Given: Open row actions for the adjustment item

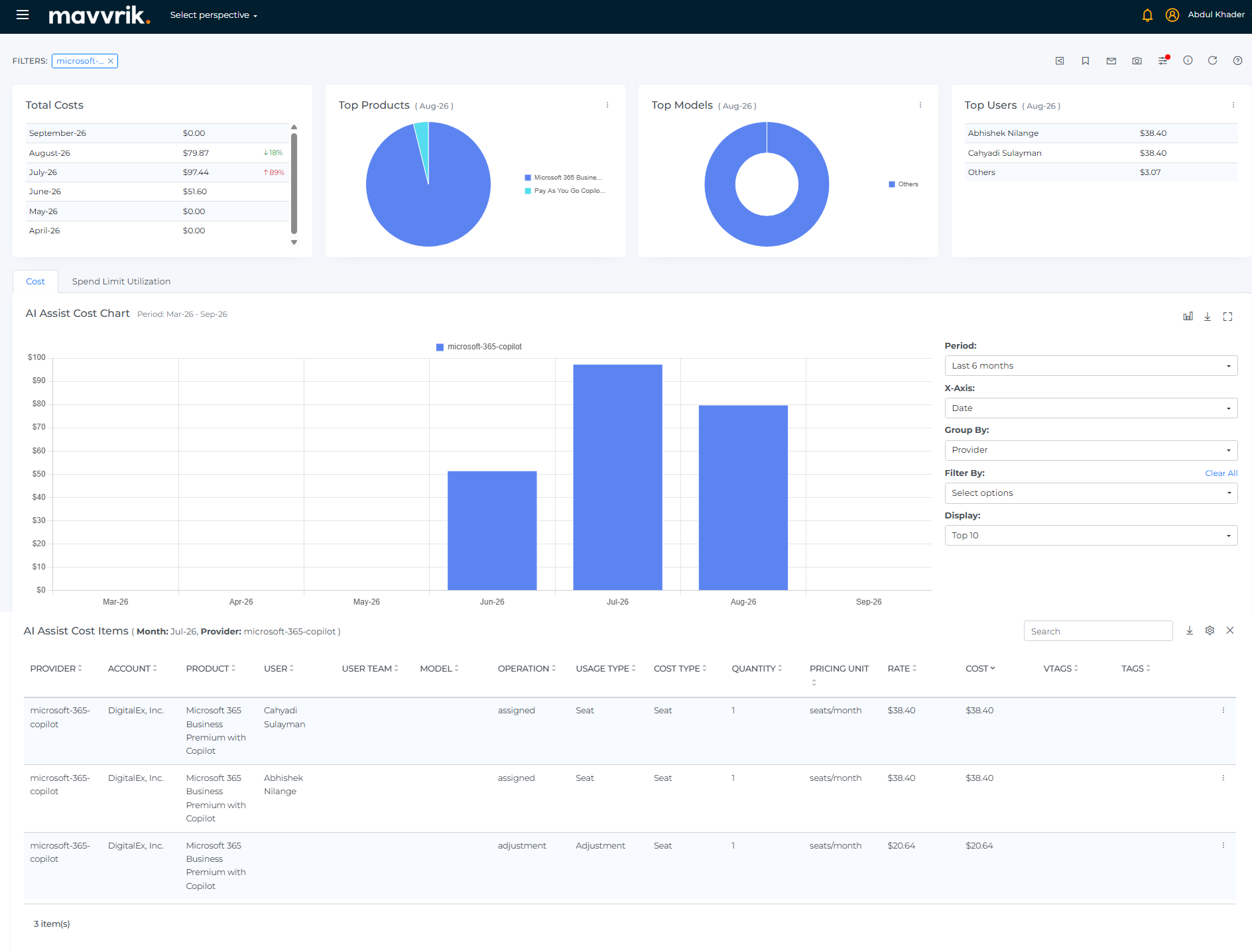Looking at the screenshot, I should click(1223, 845).
